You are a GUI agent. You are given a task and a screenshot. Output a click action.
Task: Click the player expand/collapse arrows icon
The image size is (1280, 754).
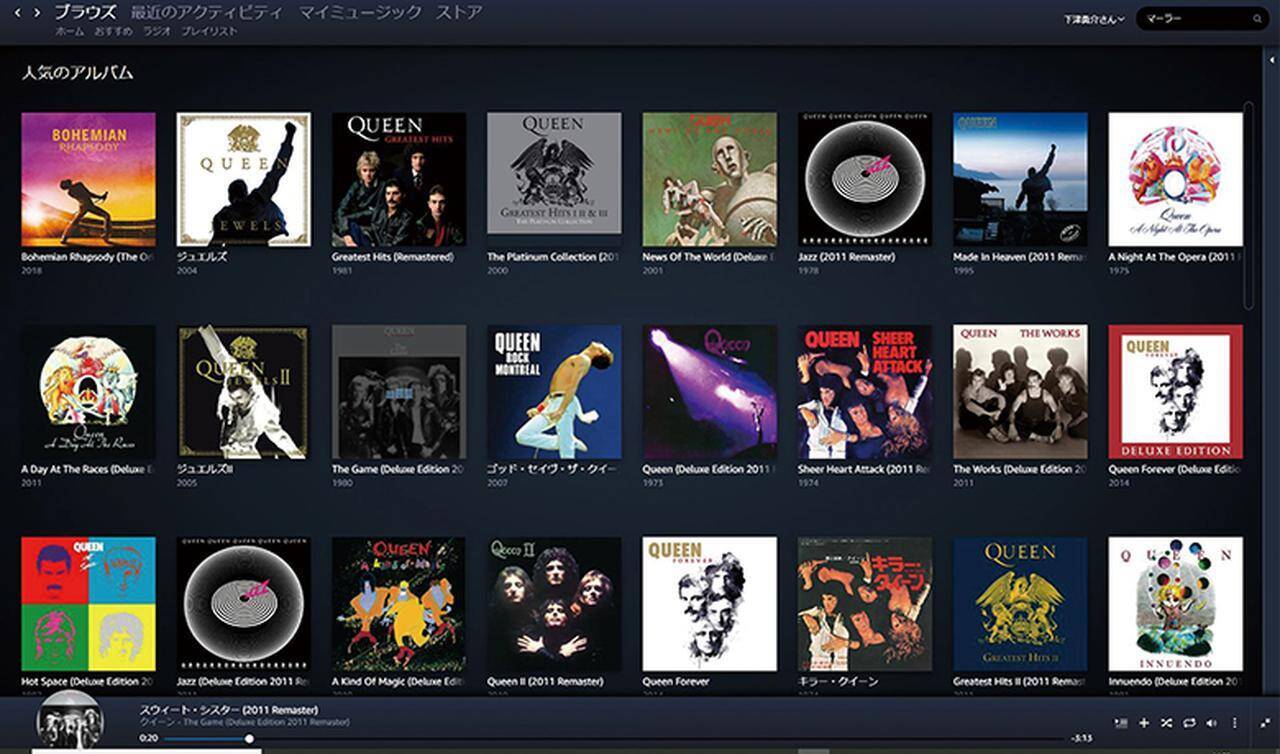coord(1265,722)
